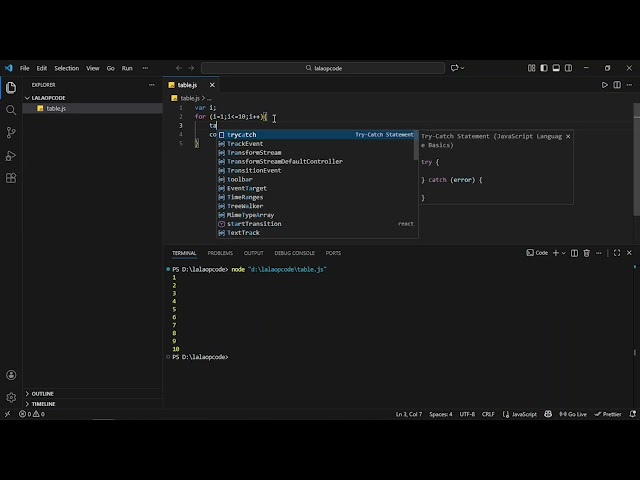
Task: Switch to the PROBLEMS tab
Action: pyautogui.click(x=220, y=253)
